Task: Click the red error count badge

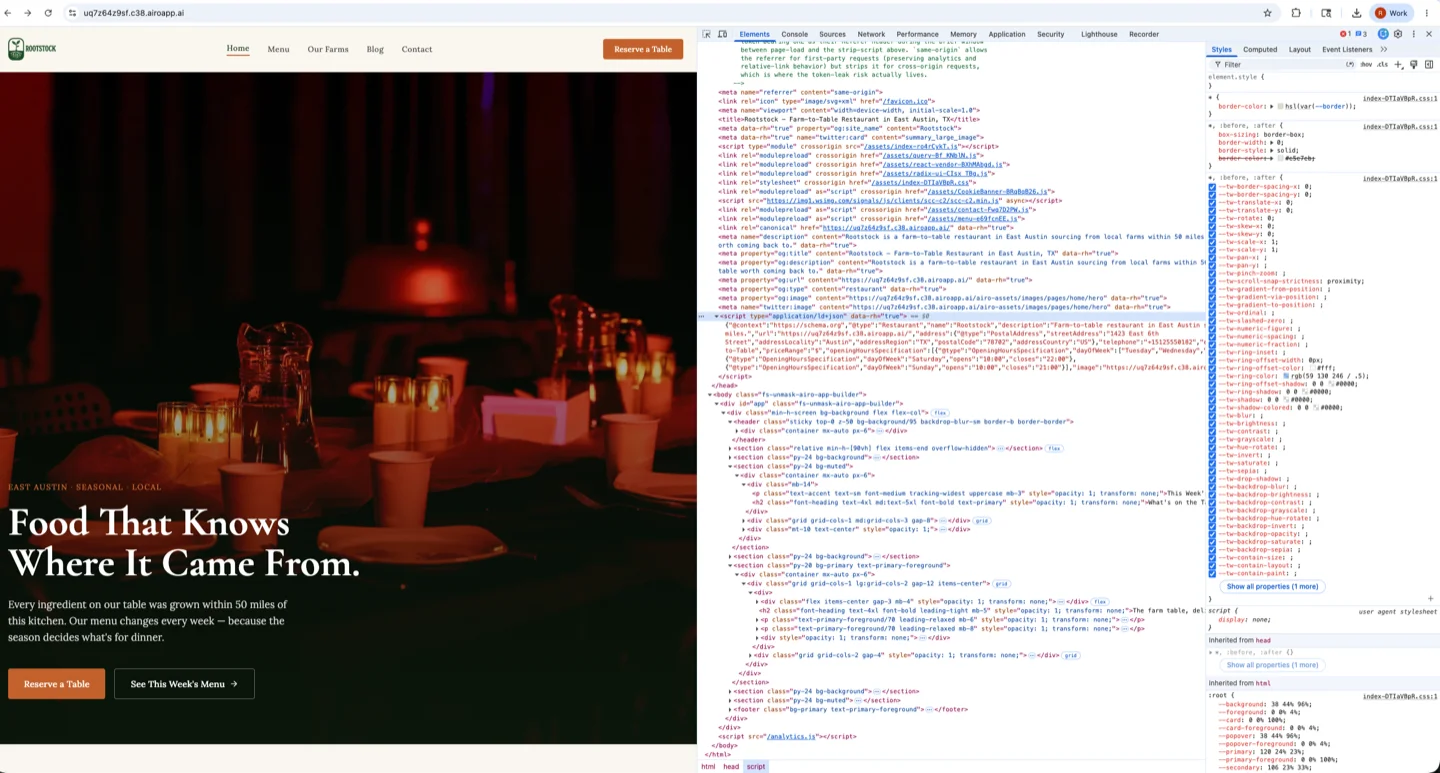Action: click(1346, 34)
